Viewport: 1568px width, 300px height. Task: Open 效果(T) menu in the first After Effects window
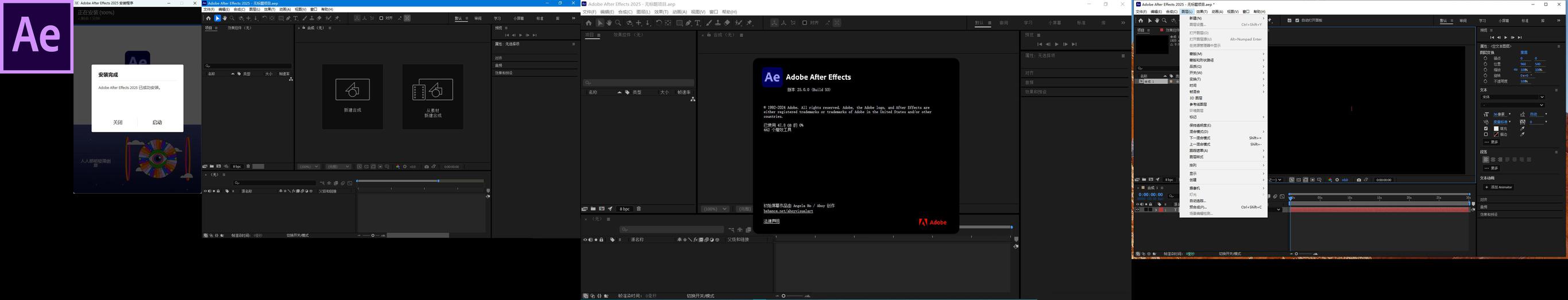point(269,10)
